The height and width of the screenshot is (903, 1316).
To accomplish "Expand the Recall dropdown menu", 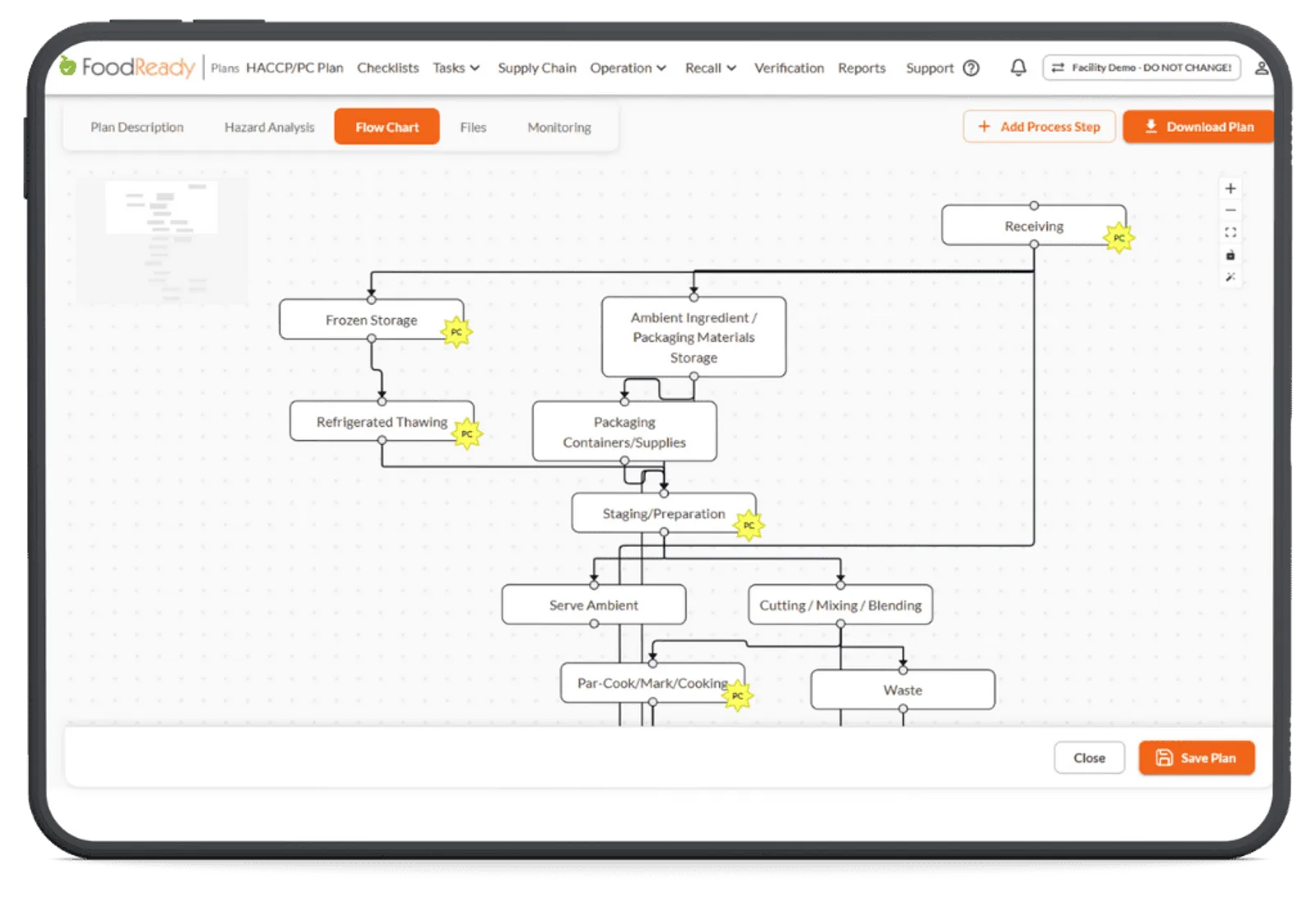I will [x=711, y=68].
